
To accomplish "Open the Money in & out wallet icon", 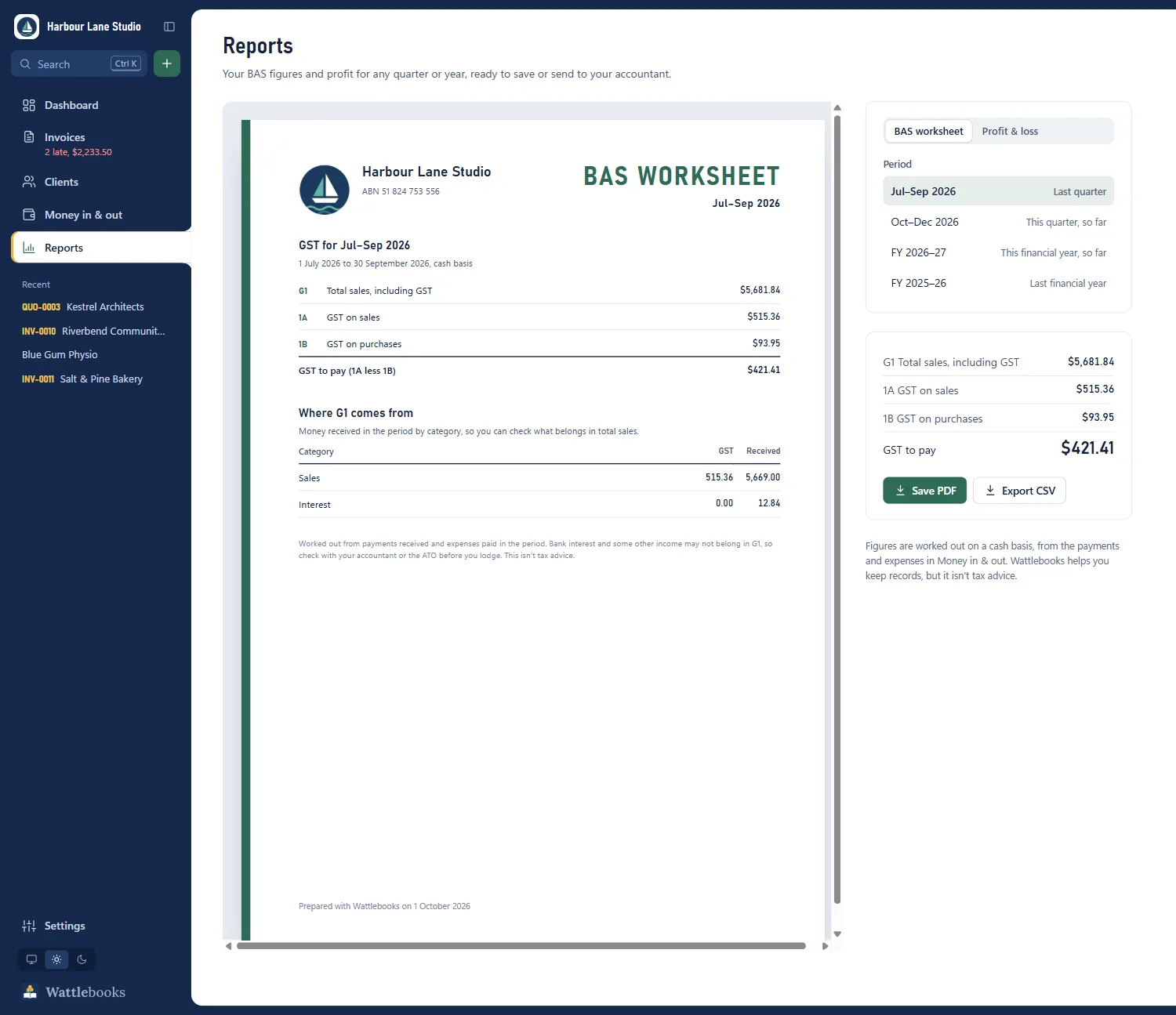I will click(29, 215).
